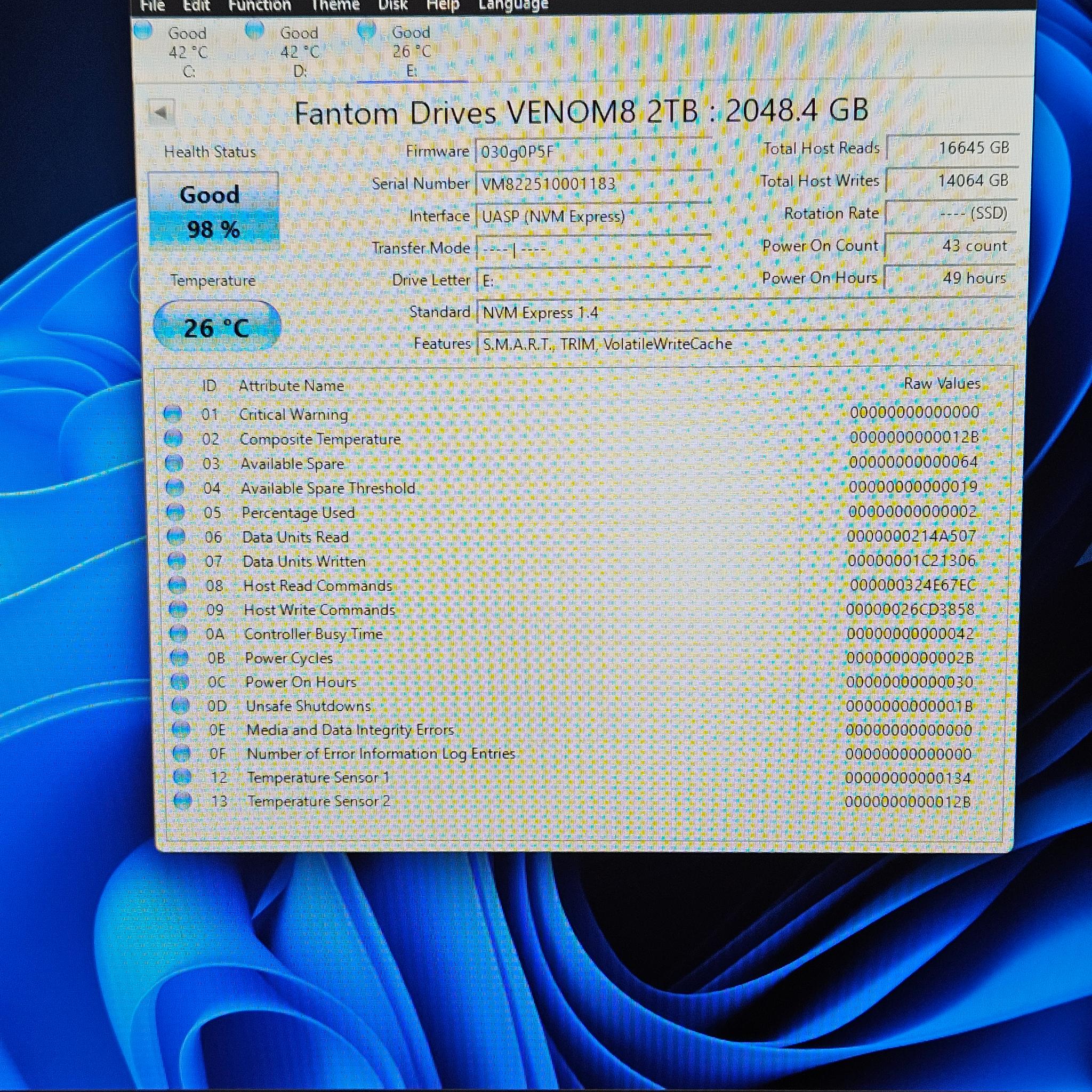The width and height of the screenshot is (1092, 1092).
Task: Open the Help menu
Action: coord(443,6)
